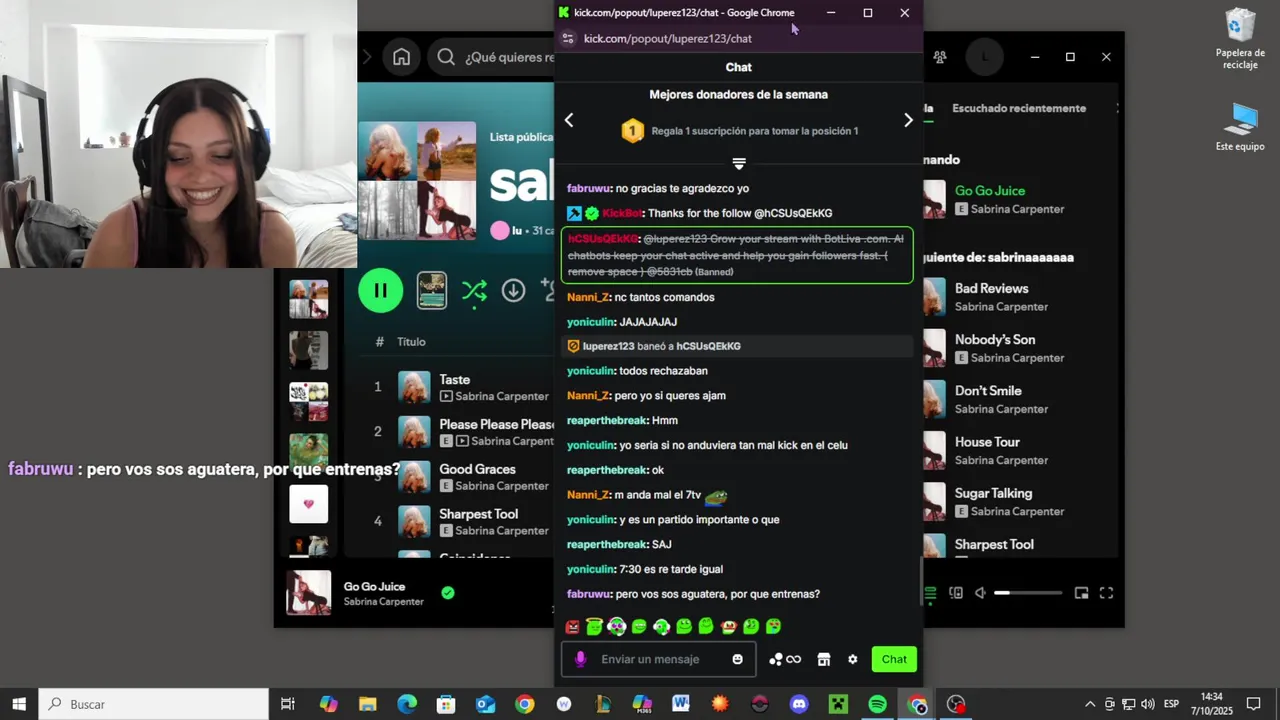Open Spotify queue view icon
The image size is (1280, 720).
point(930,593)
